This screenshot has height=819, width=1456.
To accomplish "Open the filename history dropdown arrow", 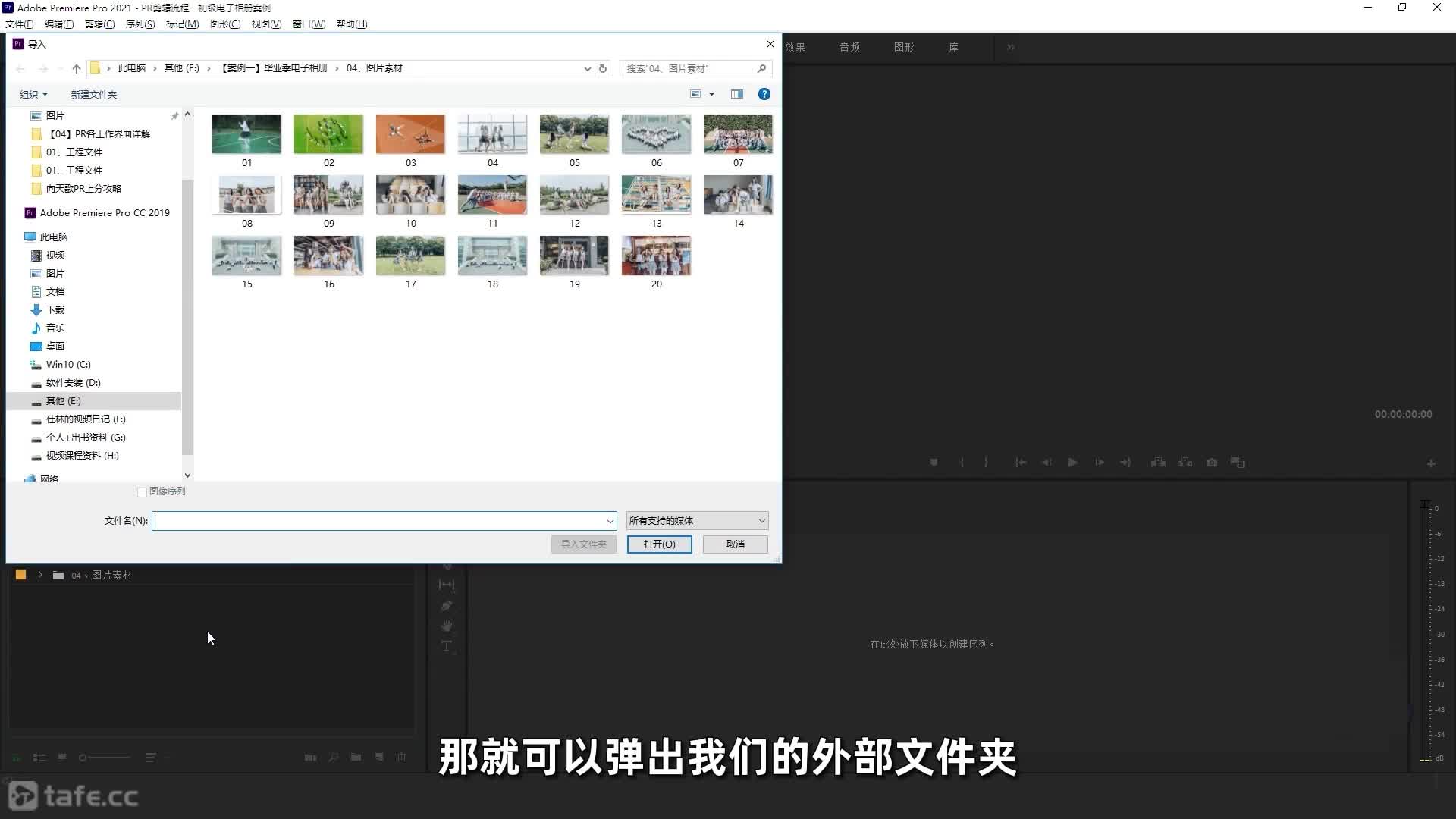I will (x=610, y=521).
